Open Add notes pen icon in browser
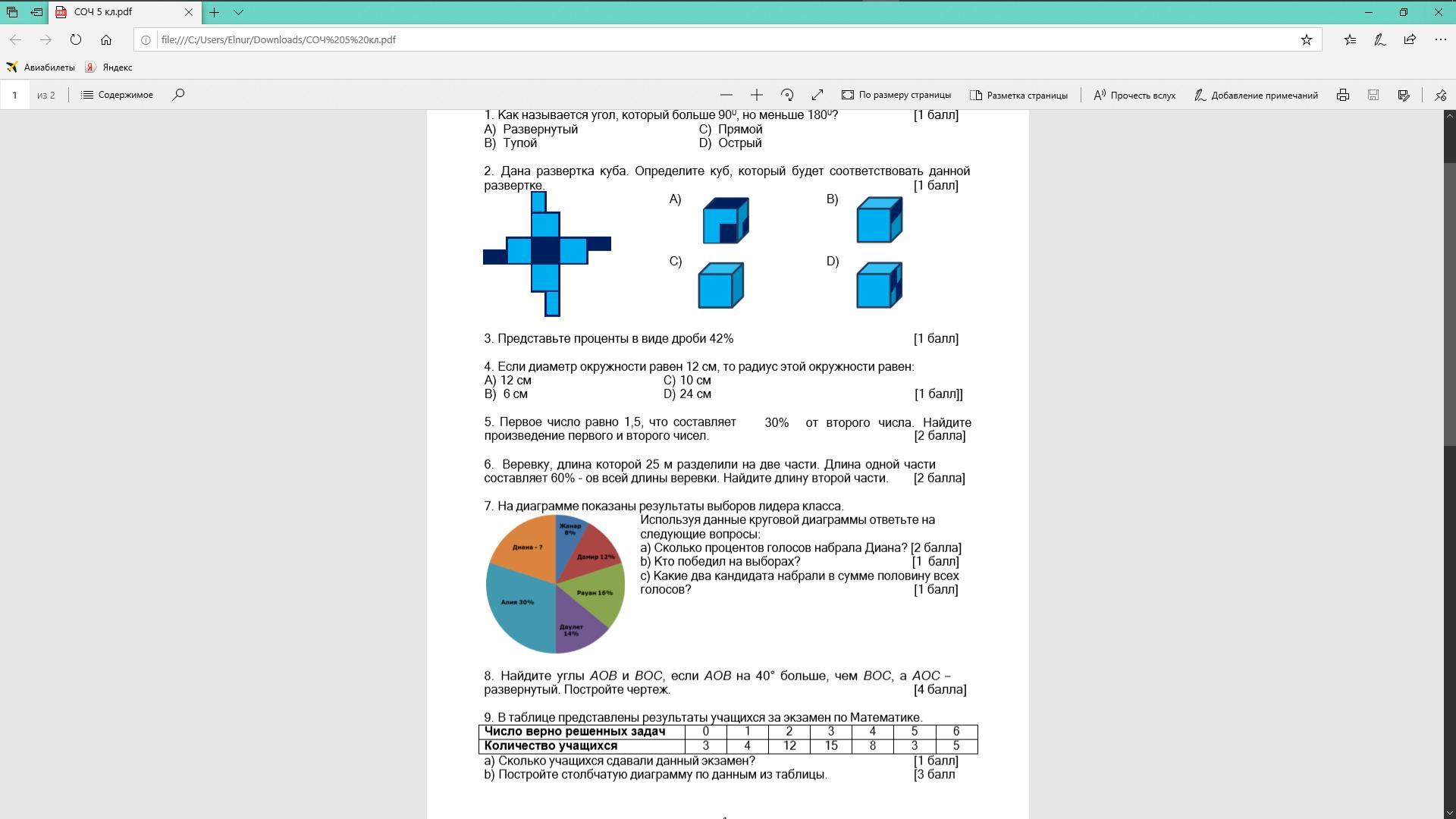 click(x=1379, y=39)
